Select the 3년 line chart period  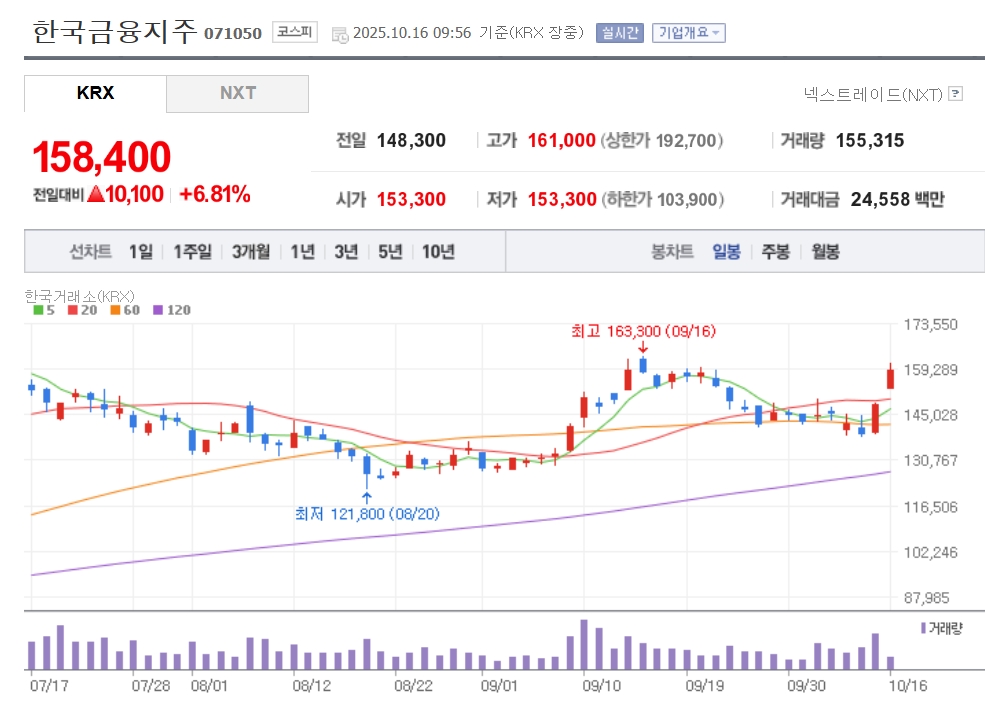(x=346, y=252)
